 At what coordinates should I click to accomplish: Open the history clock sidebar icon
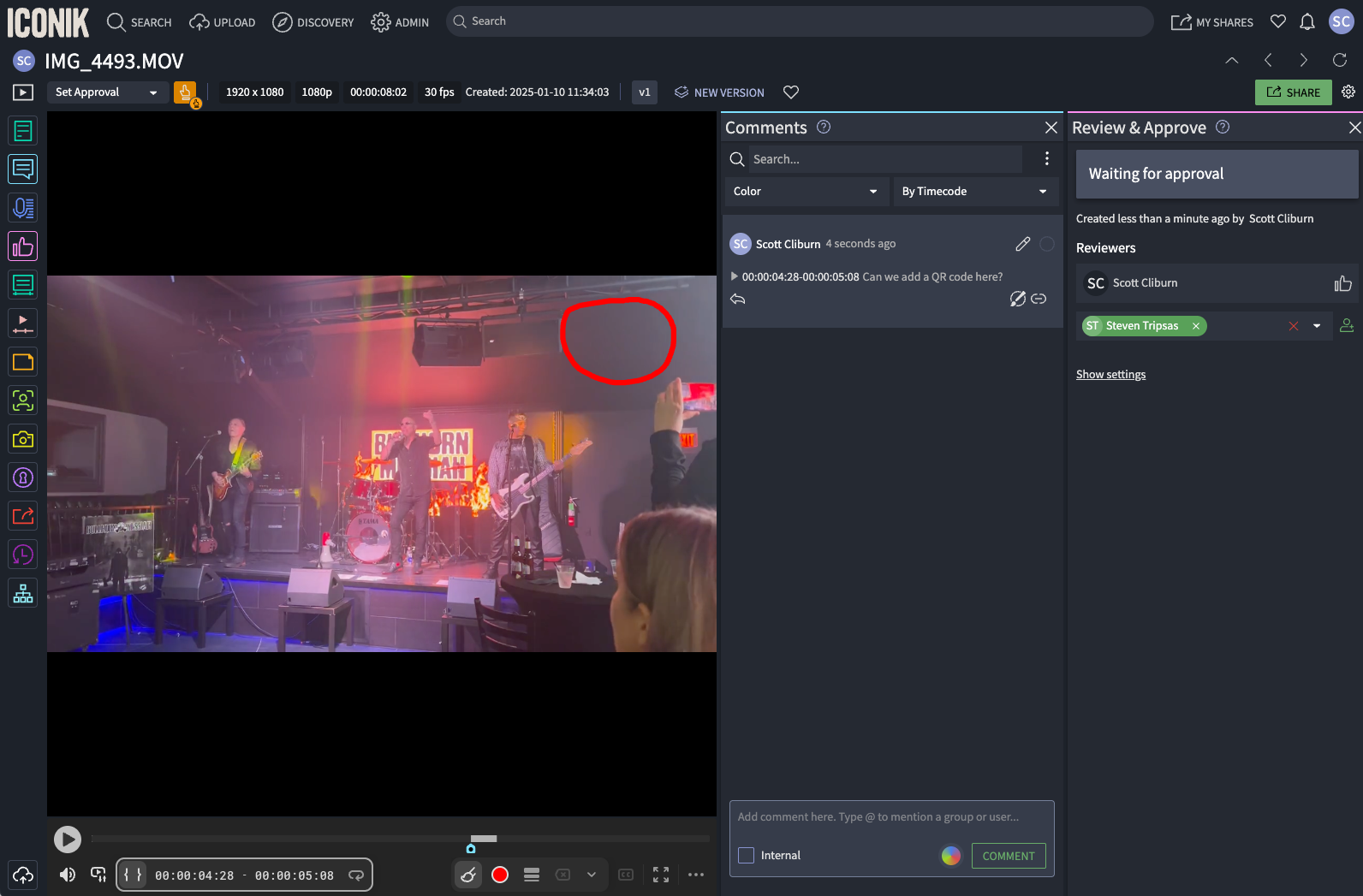coord(23,555)
